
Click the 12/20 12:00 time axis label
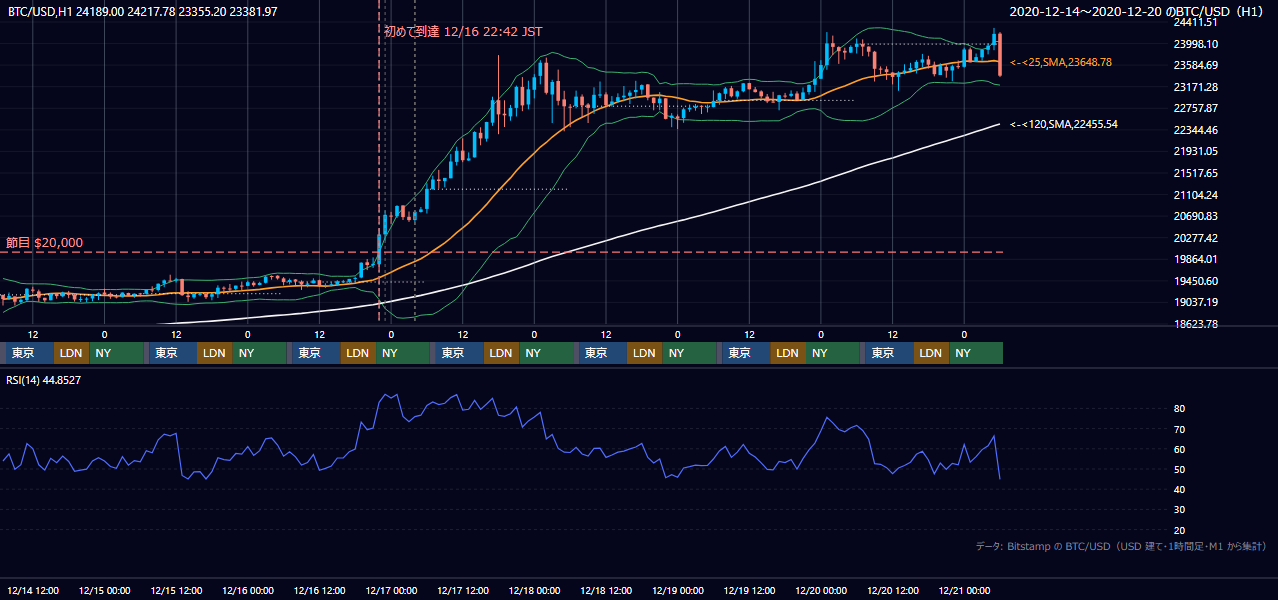(894, 591)
